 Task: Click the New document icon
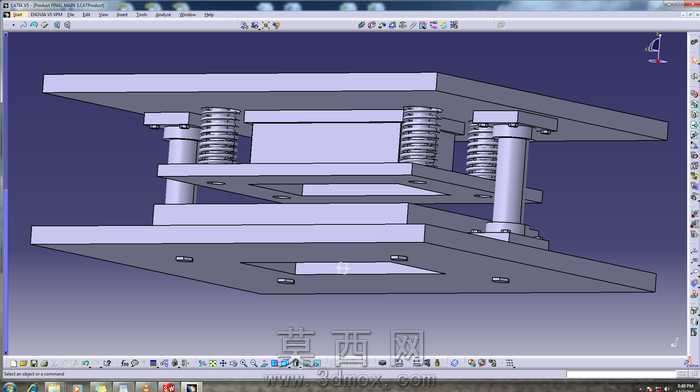(x=13, y=363)
